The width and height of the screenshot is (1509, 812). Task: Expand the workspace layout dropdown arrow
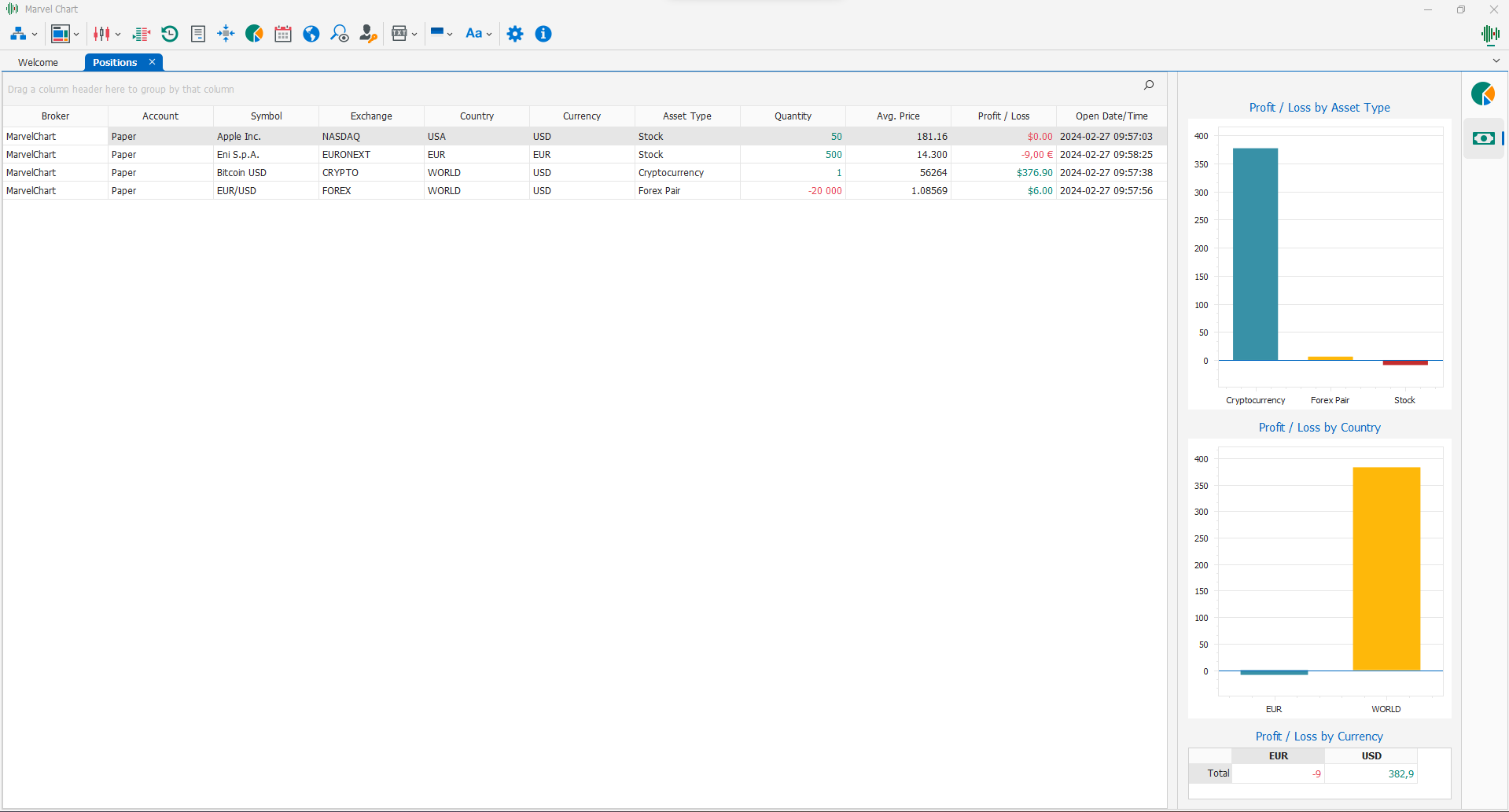coord(76,35)
